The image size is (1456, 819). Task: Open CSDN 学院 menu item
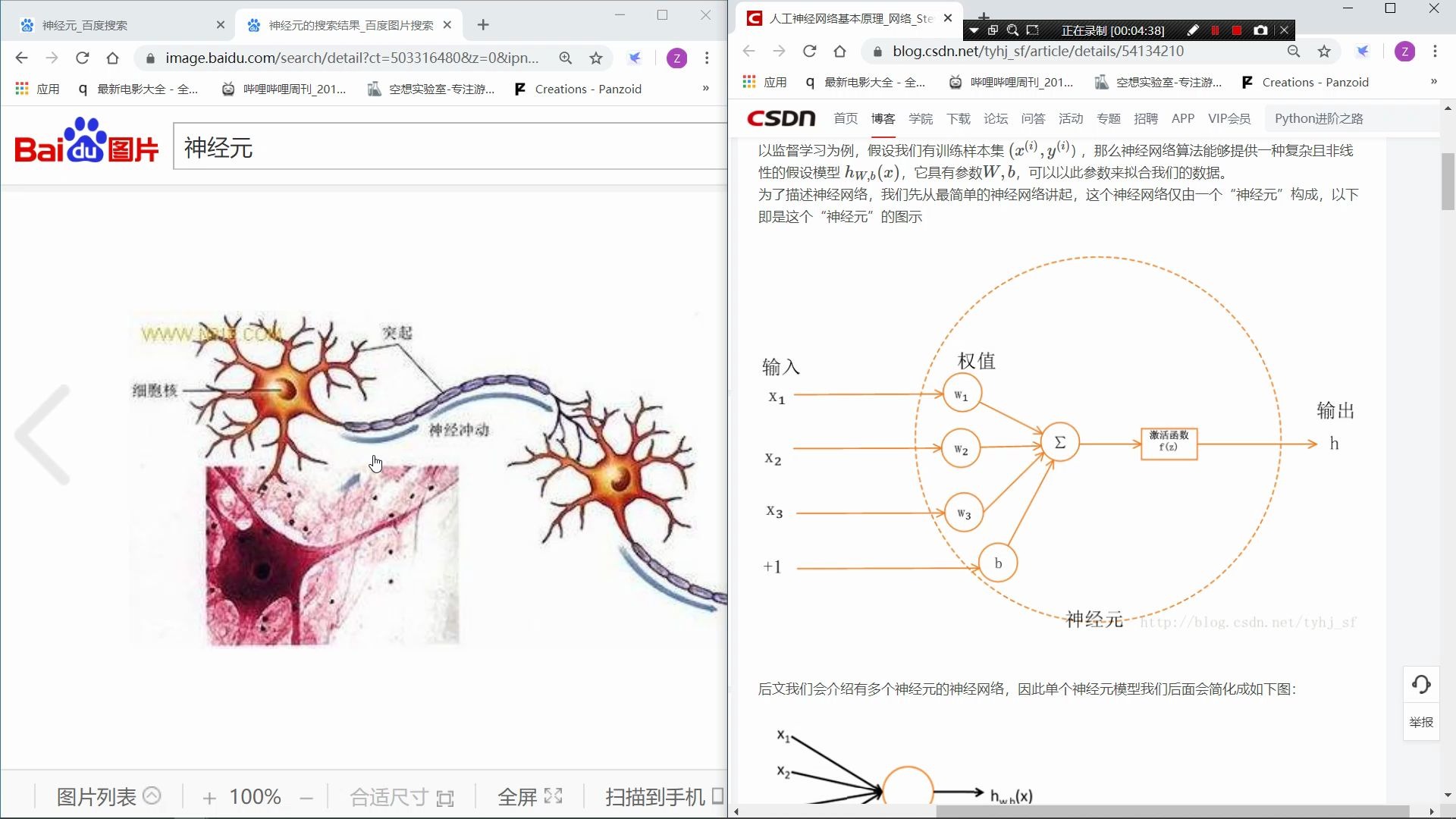coord(921,118)
